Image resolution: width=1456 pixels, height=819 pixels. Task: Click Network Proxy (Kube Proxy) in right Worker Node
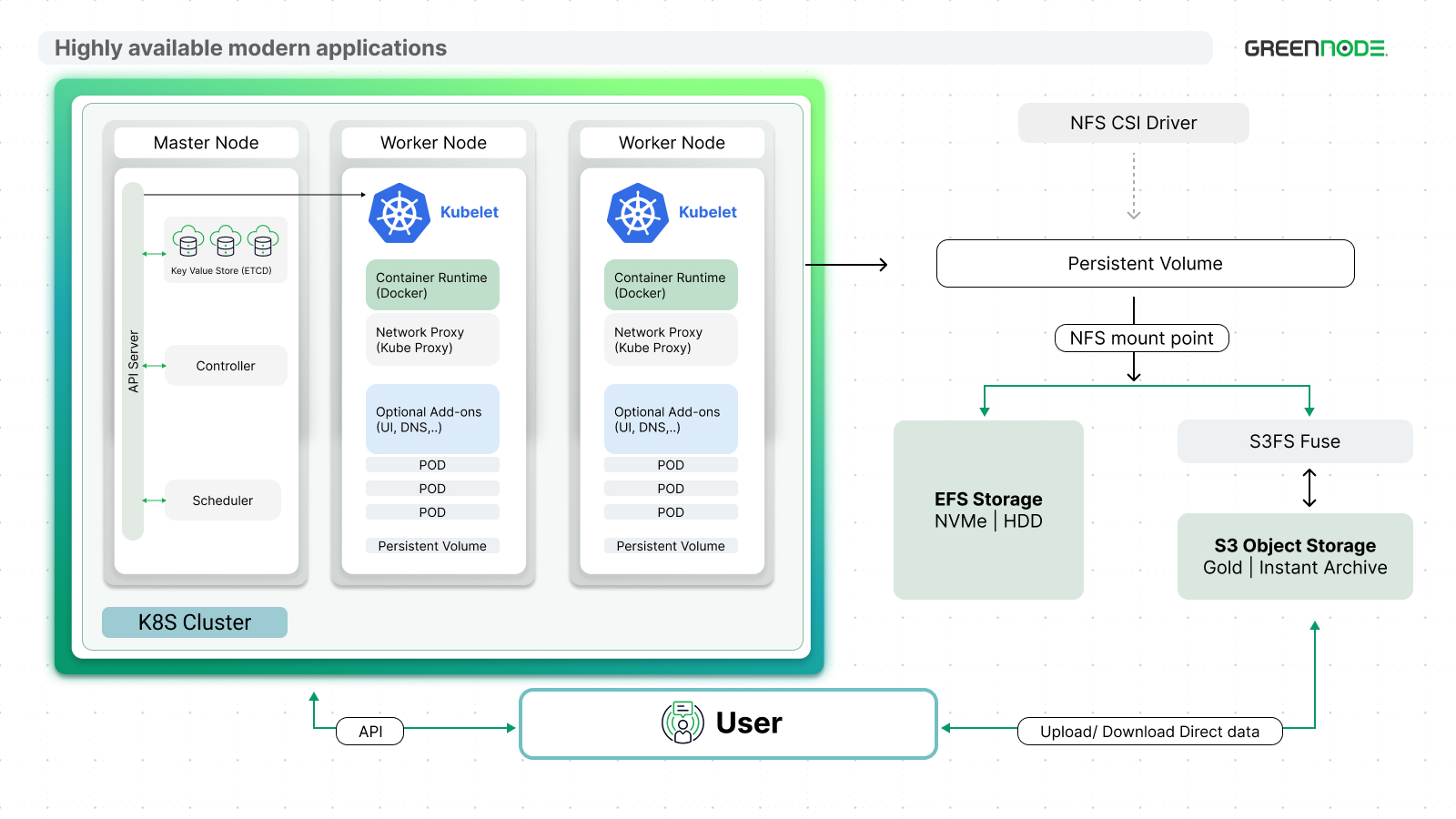[x=671, y=339]
